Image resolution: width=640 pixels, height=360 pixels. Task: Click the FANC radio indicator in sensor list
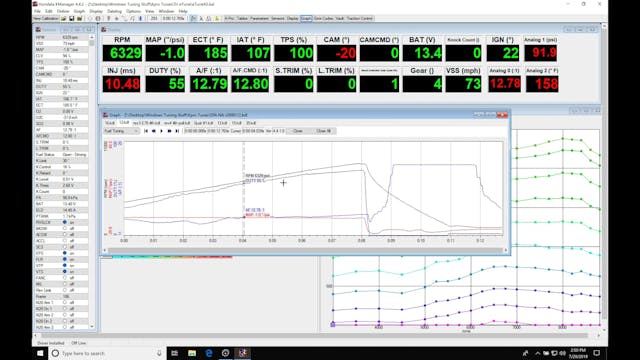coord(64,278)
